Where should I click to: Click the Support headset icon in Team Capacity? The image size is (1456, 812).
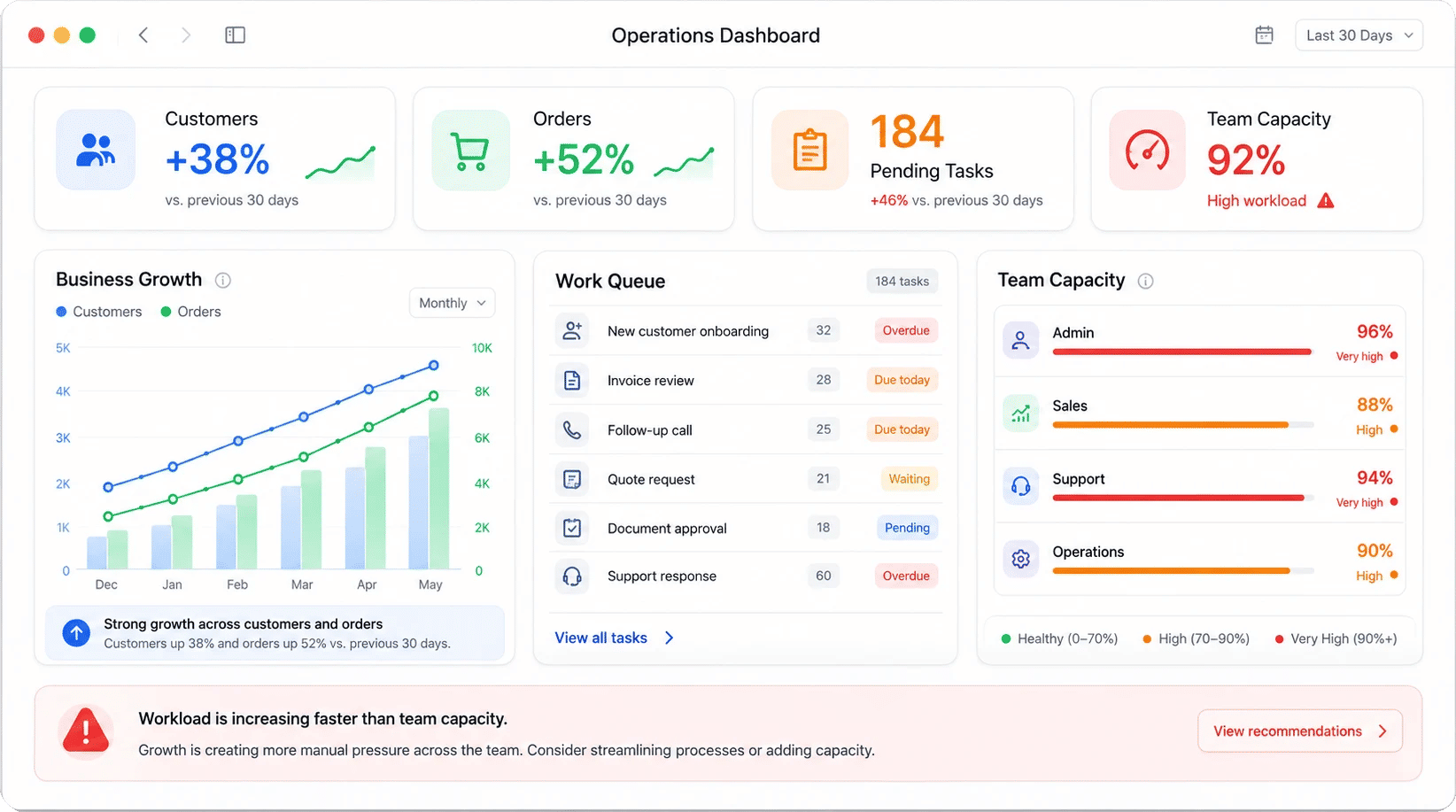coord(1020,486)
